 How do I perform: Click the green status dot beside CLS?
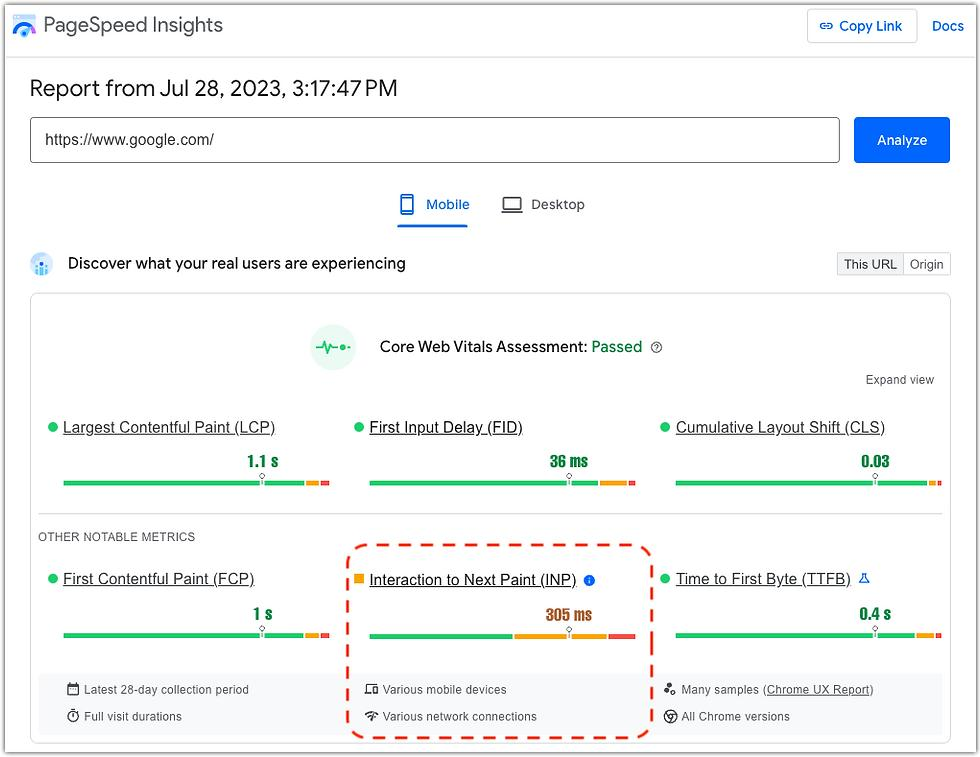click(665, 427)
